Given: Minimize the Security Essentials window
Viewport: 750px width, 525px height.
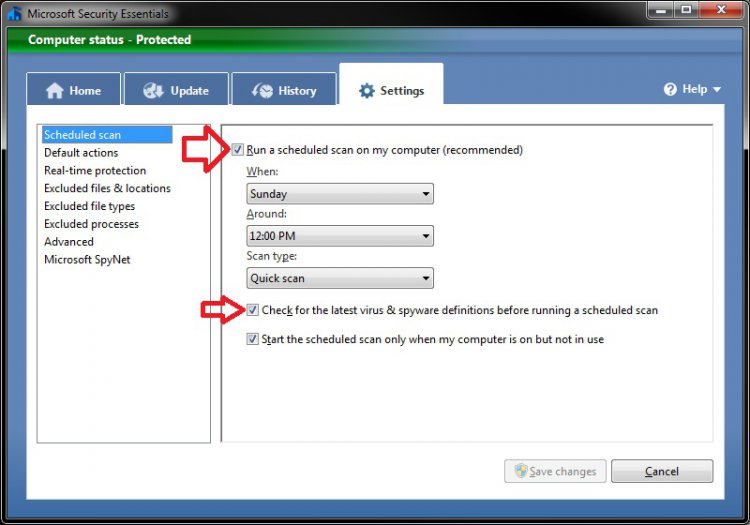Looking at the screenshot, I should click(661, 10).
